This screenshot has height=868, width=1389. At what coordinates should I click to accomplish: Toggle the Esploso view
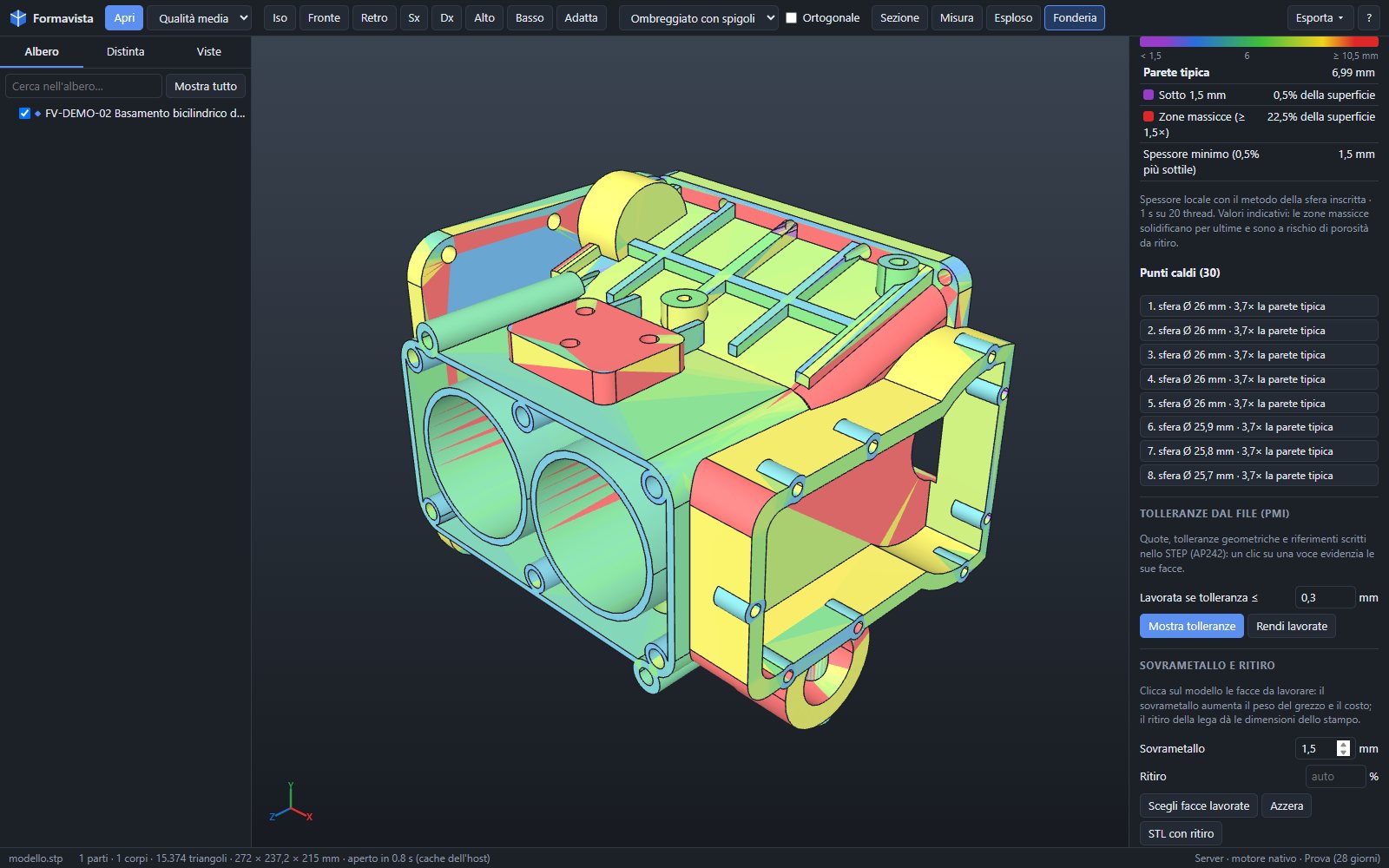coord(1013,18)
